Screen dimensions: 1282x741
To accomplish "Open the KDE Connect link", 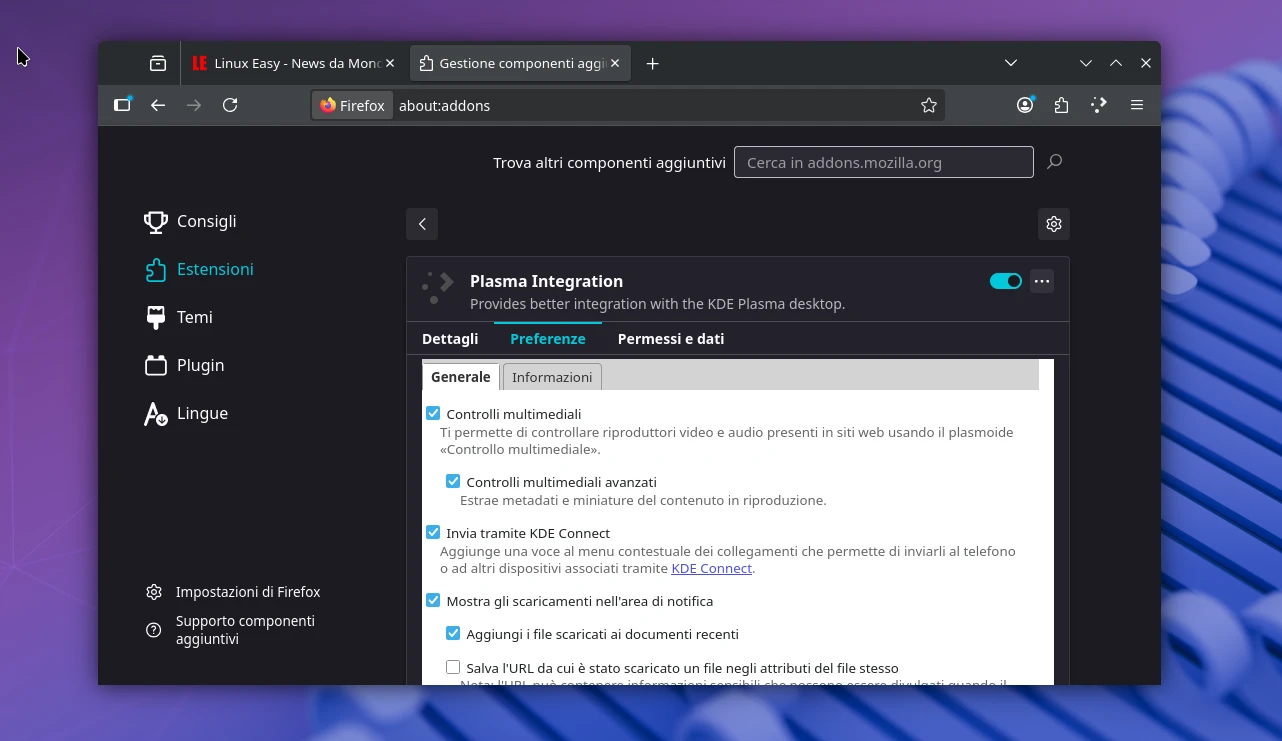I will pos(711,568).
